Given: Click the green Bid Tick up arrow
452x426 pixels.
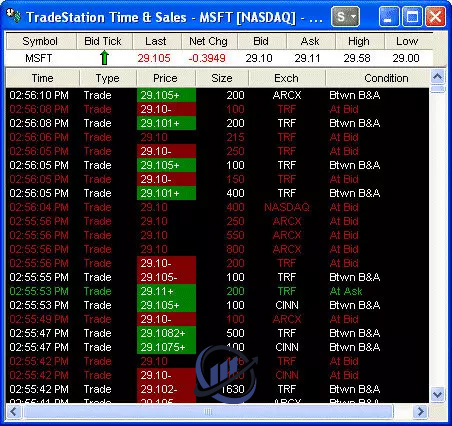Looking at the screenshot, I should 104,58.
